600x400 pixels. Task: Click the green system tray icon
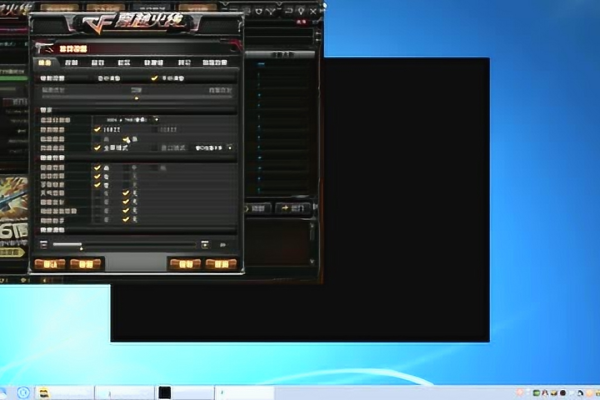click(x=537, y=391)
